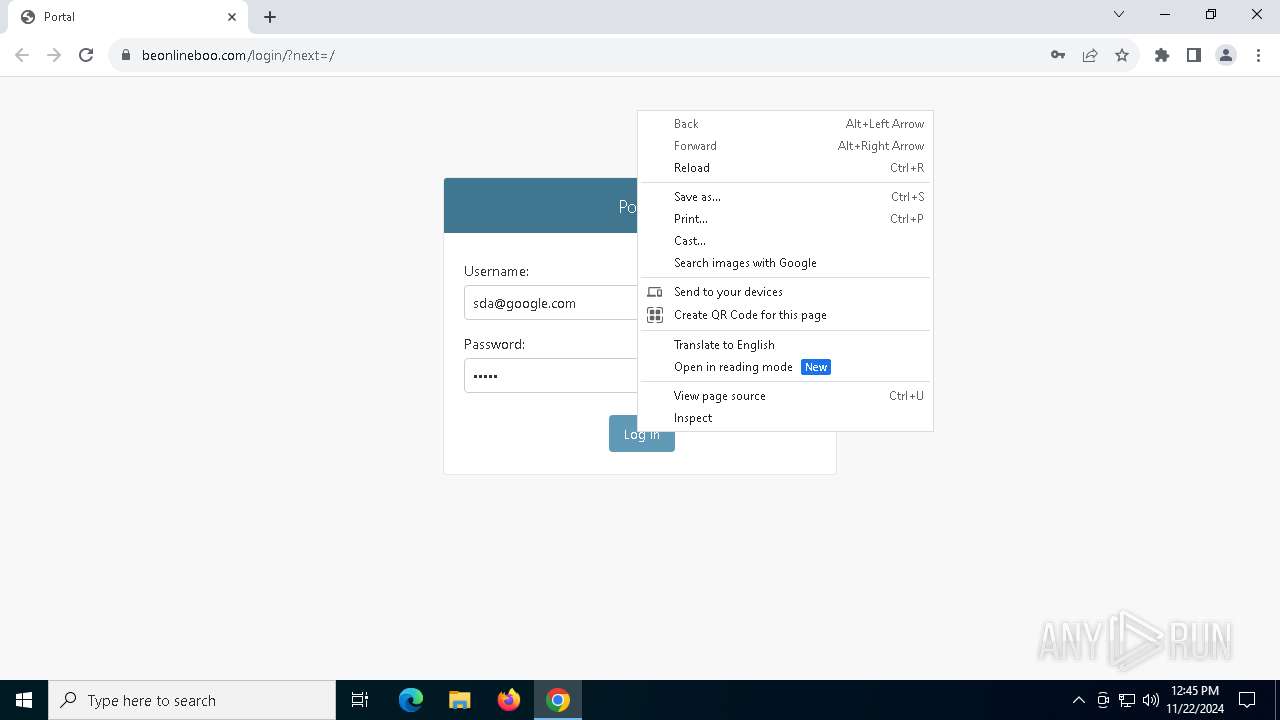Click the Log in button

pos(642,434)
